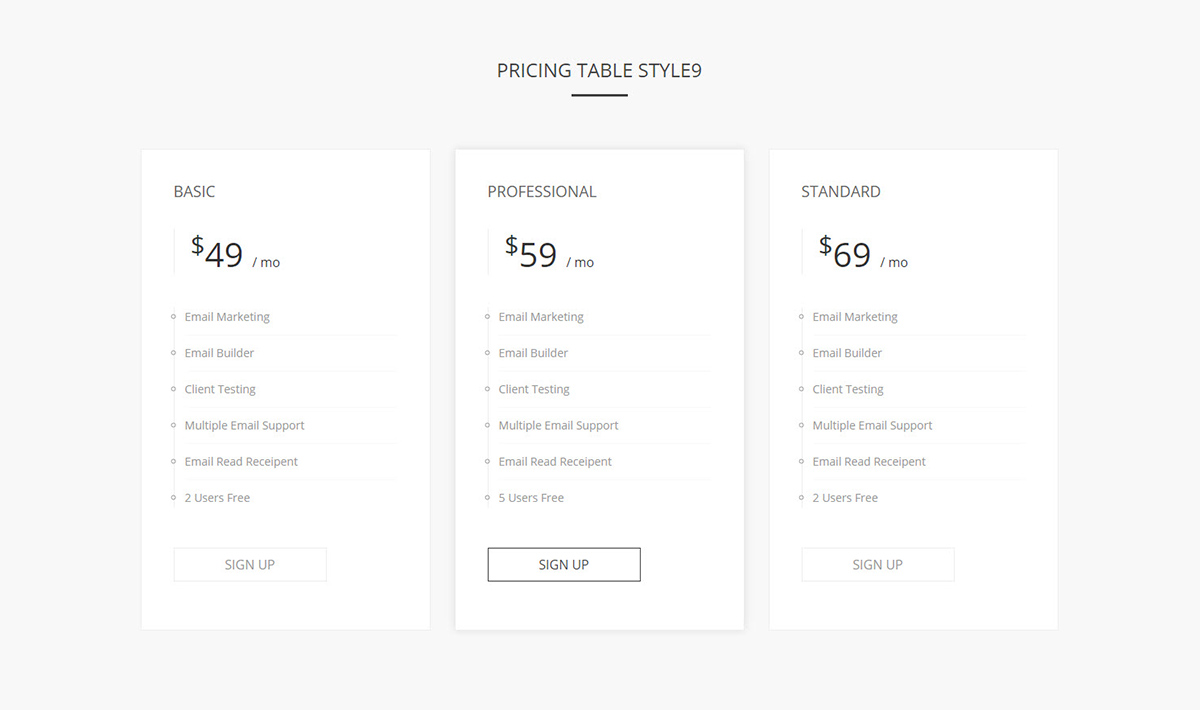The image size is (1200, 710).
Task: Click Multiple Email Support in the Basic plan
Action: pos(244,425)
